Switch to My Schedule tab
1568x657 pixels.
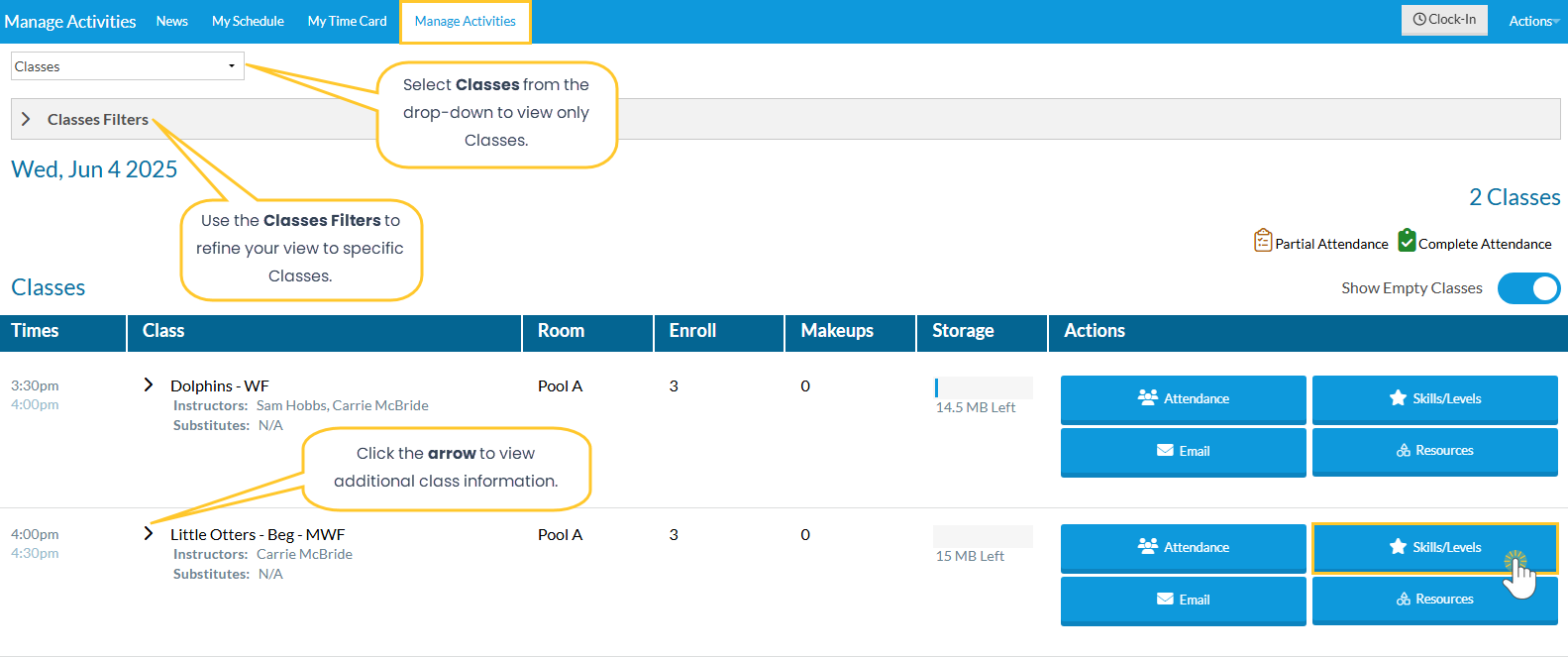point(248,21)
